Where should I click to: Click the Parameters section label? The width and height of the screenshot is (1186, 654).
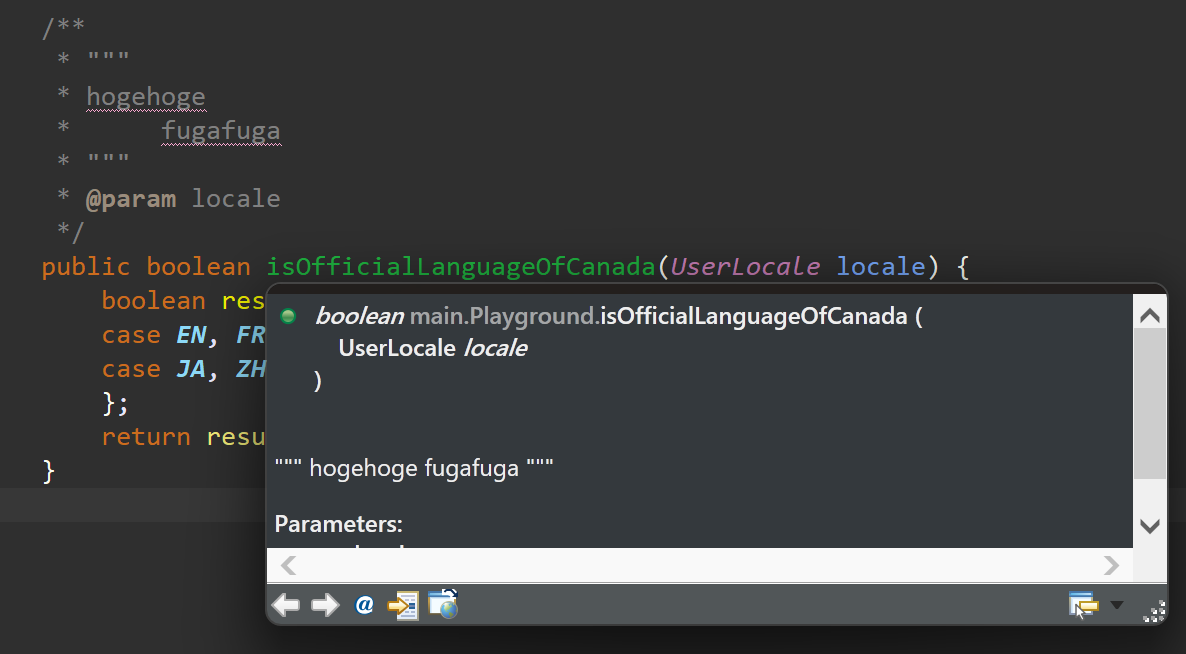coord(339,523)
